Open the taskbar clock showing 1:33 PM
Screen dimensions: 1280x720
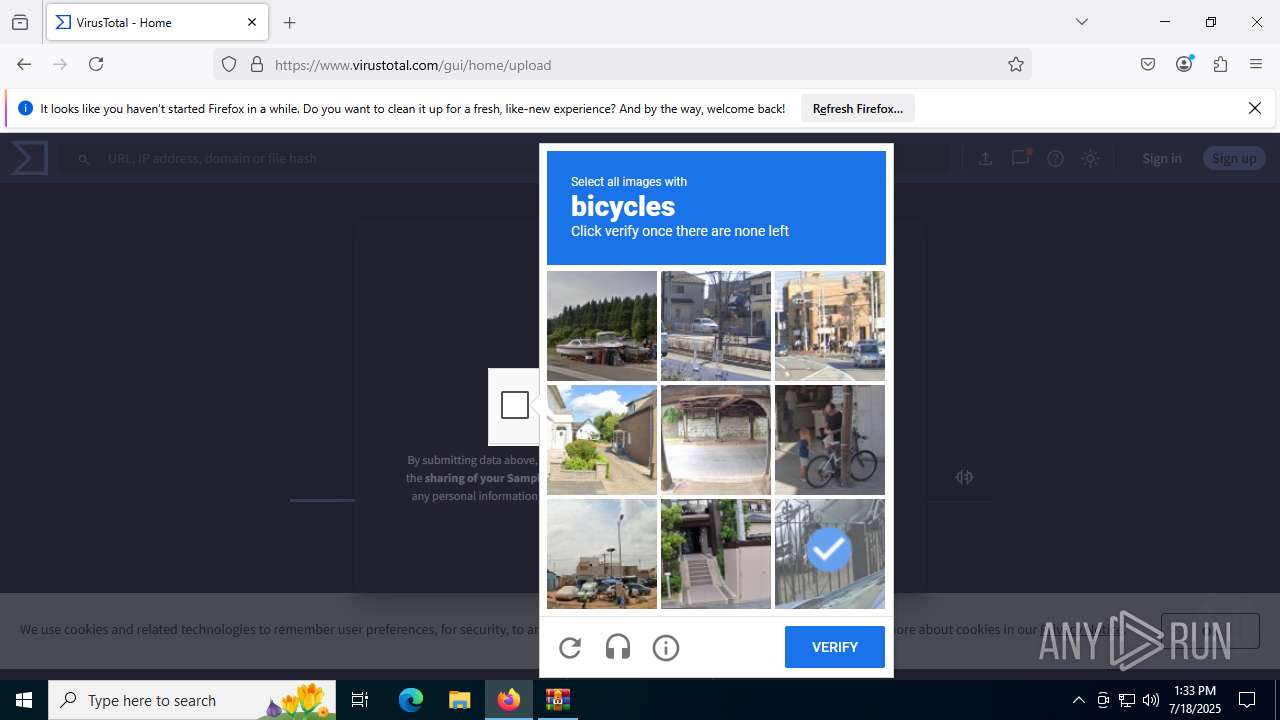pyautogui.click(x=1196, y=700)
